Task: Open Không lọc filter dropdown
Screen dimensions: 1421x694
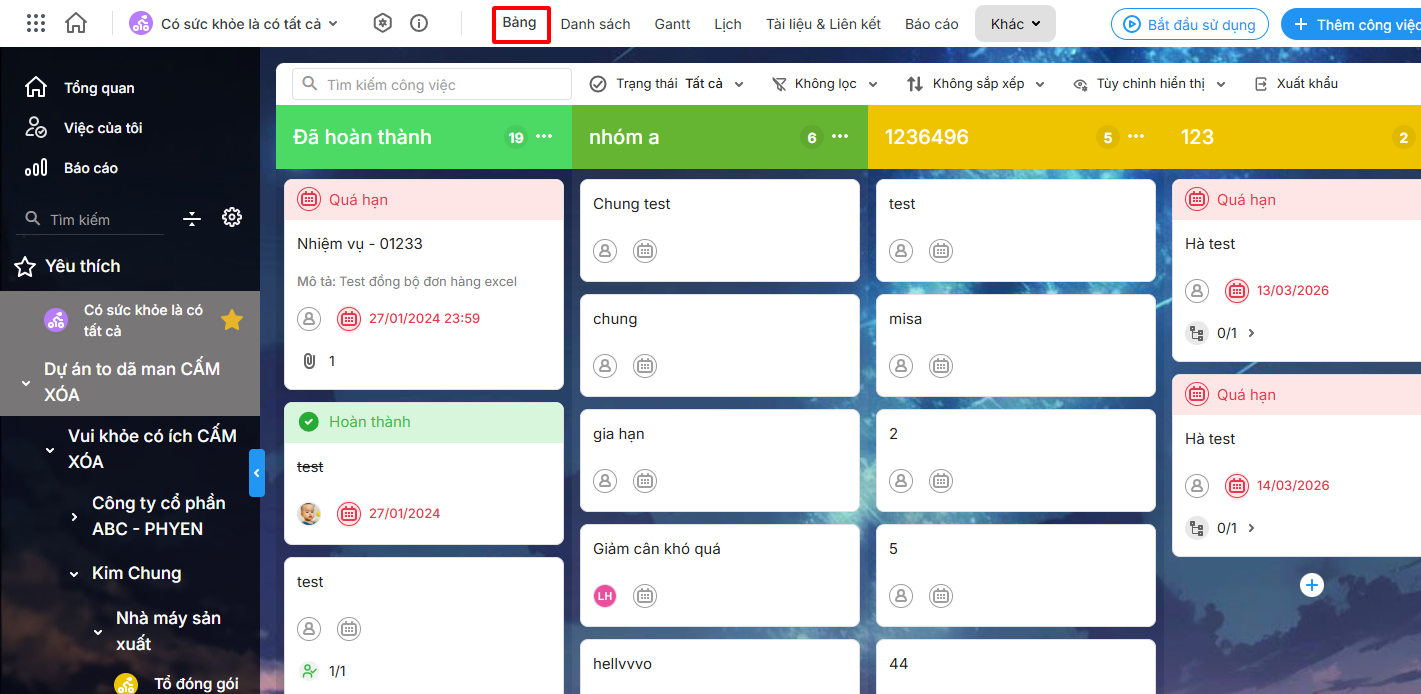Action: pos(825,84)
